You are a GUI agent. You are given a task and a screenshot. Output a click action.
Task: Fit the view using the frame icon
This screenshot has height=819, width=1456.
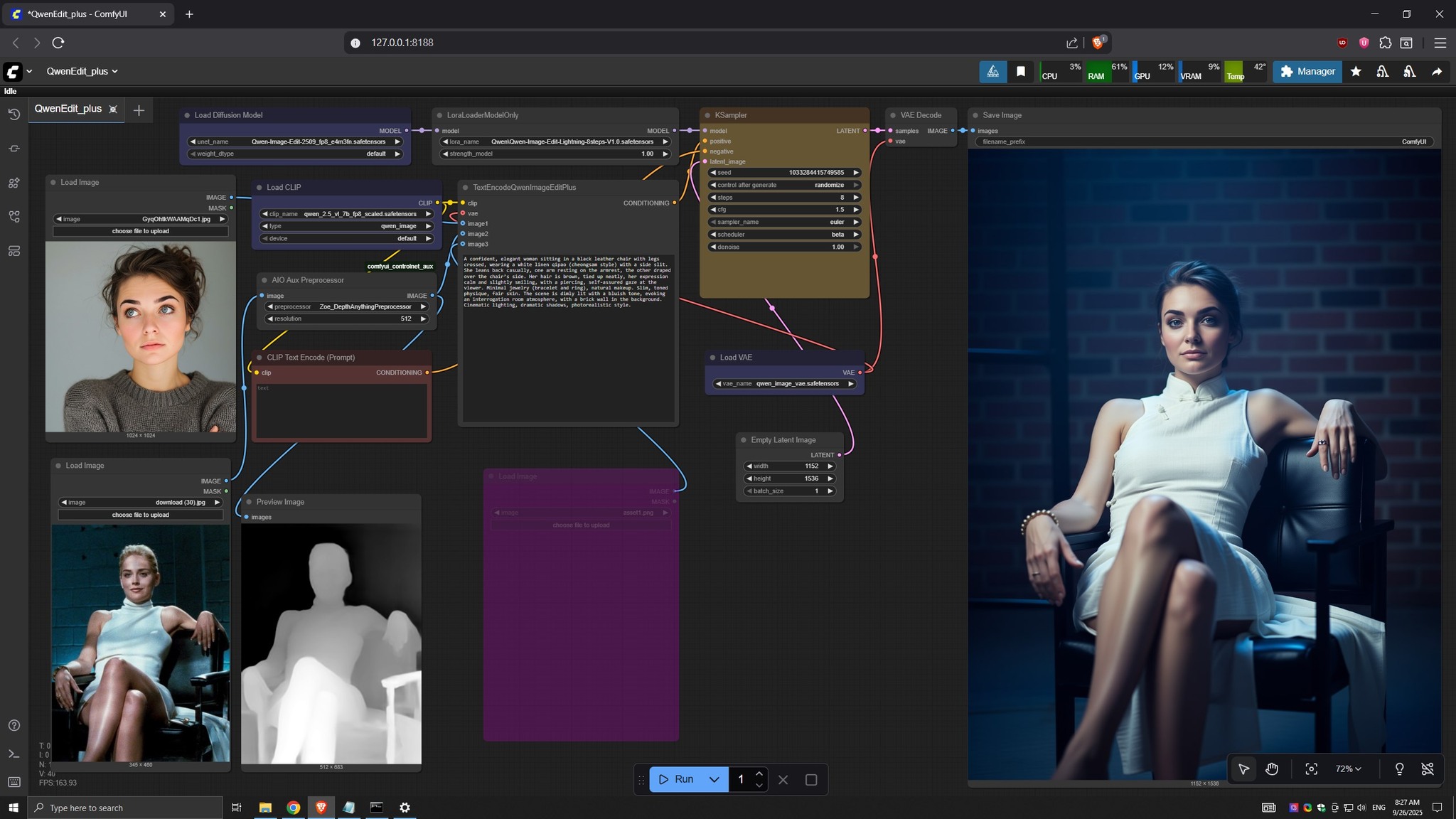click(1311, 769)
